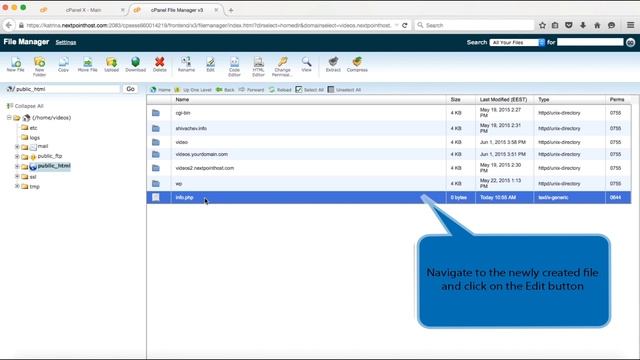Expand the ssl folder node
This screenshot has width=640, height=360.
pos(17,176)
